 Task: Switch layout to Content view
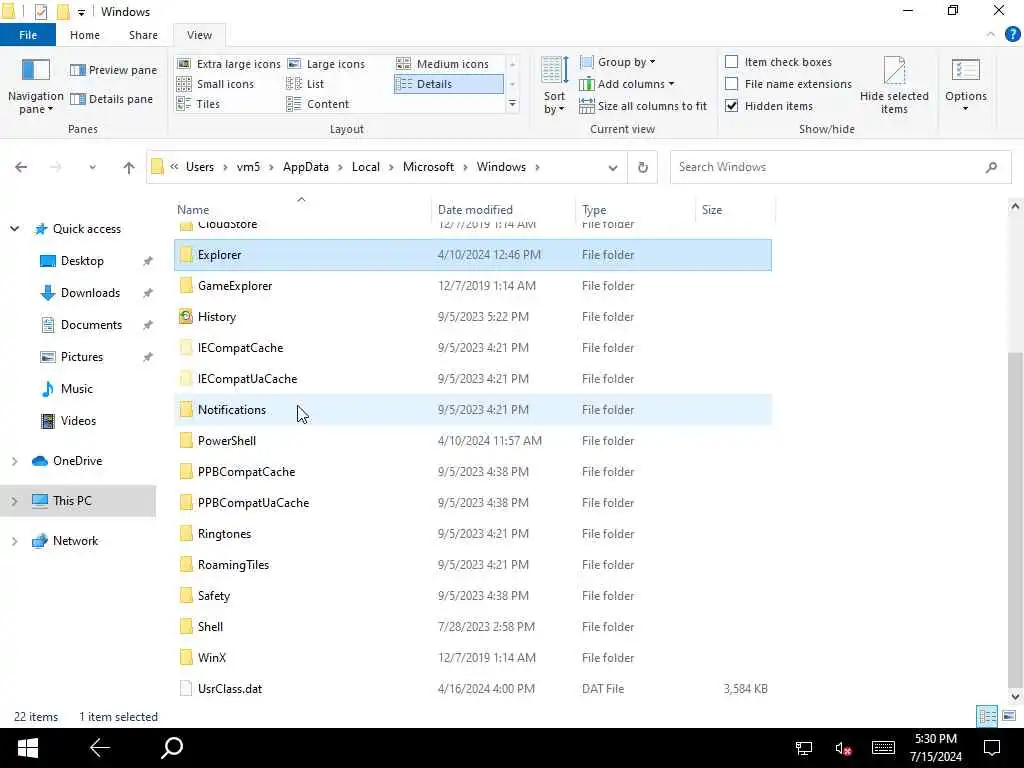click(x=318, y=104)
